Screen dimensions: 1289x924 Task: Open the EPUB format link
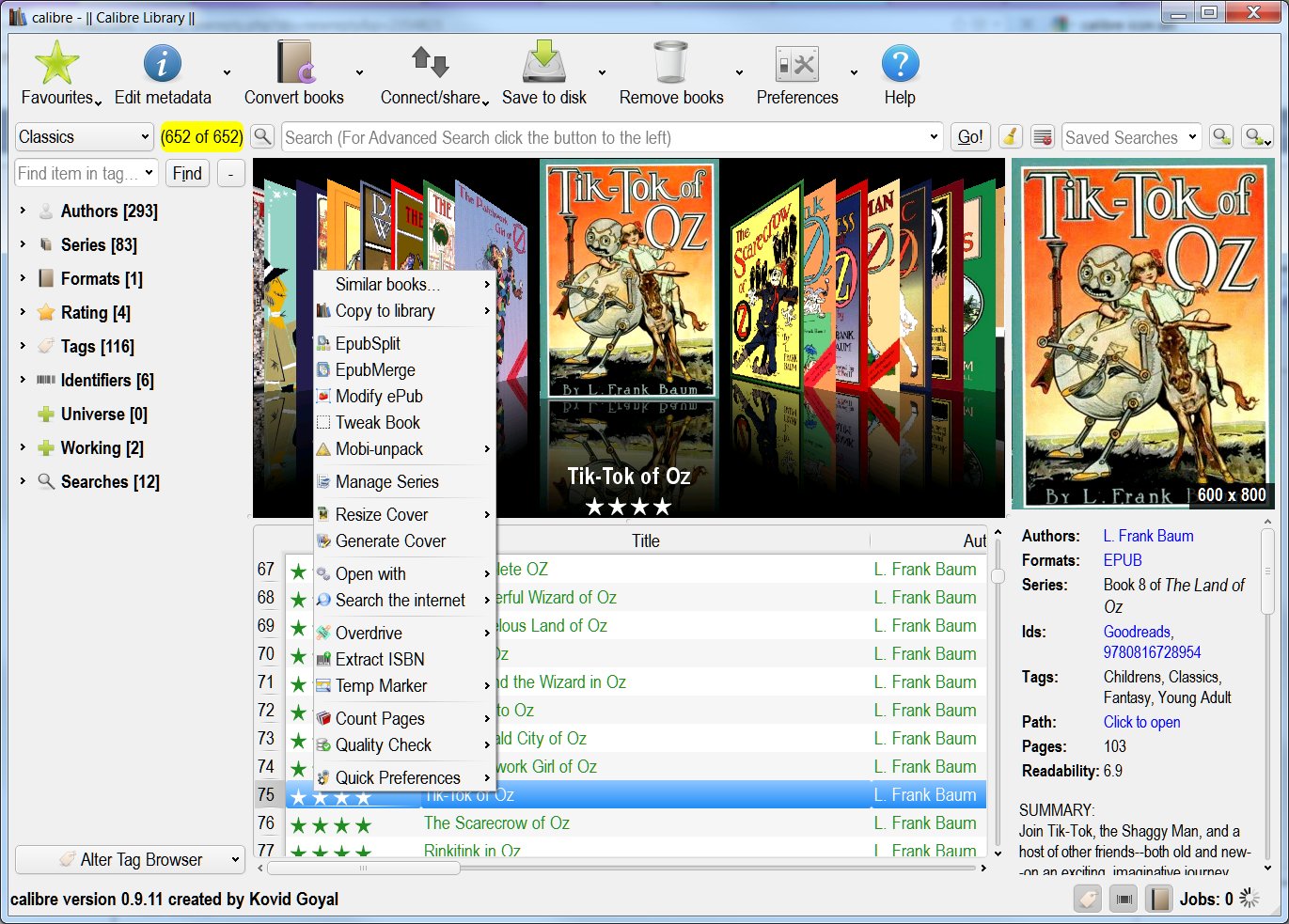click(x=1123, y=560)
